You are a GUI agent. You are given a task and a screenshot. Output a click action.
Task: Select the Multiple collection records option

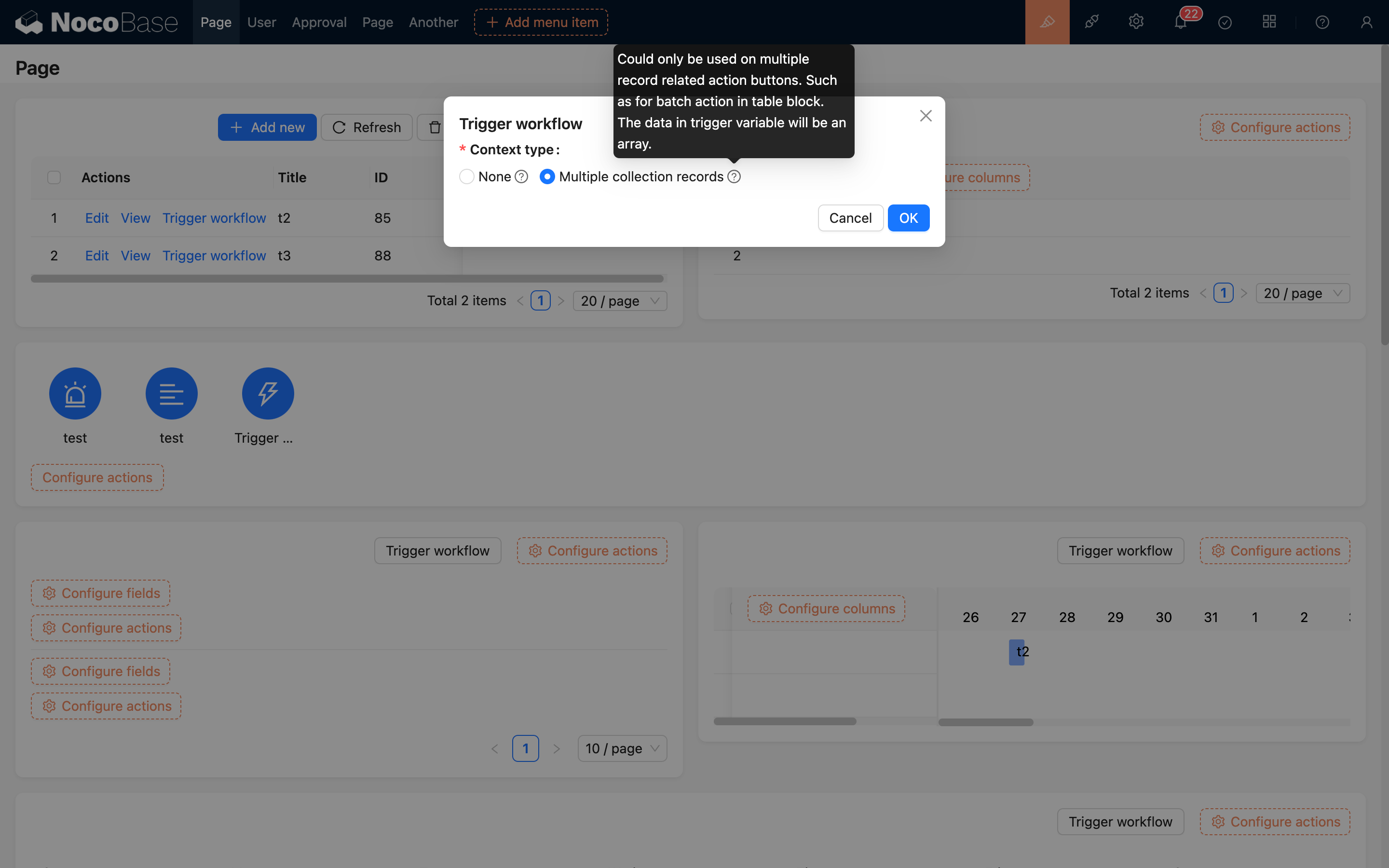[x=547, y=176]
